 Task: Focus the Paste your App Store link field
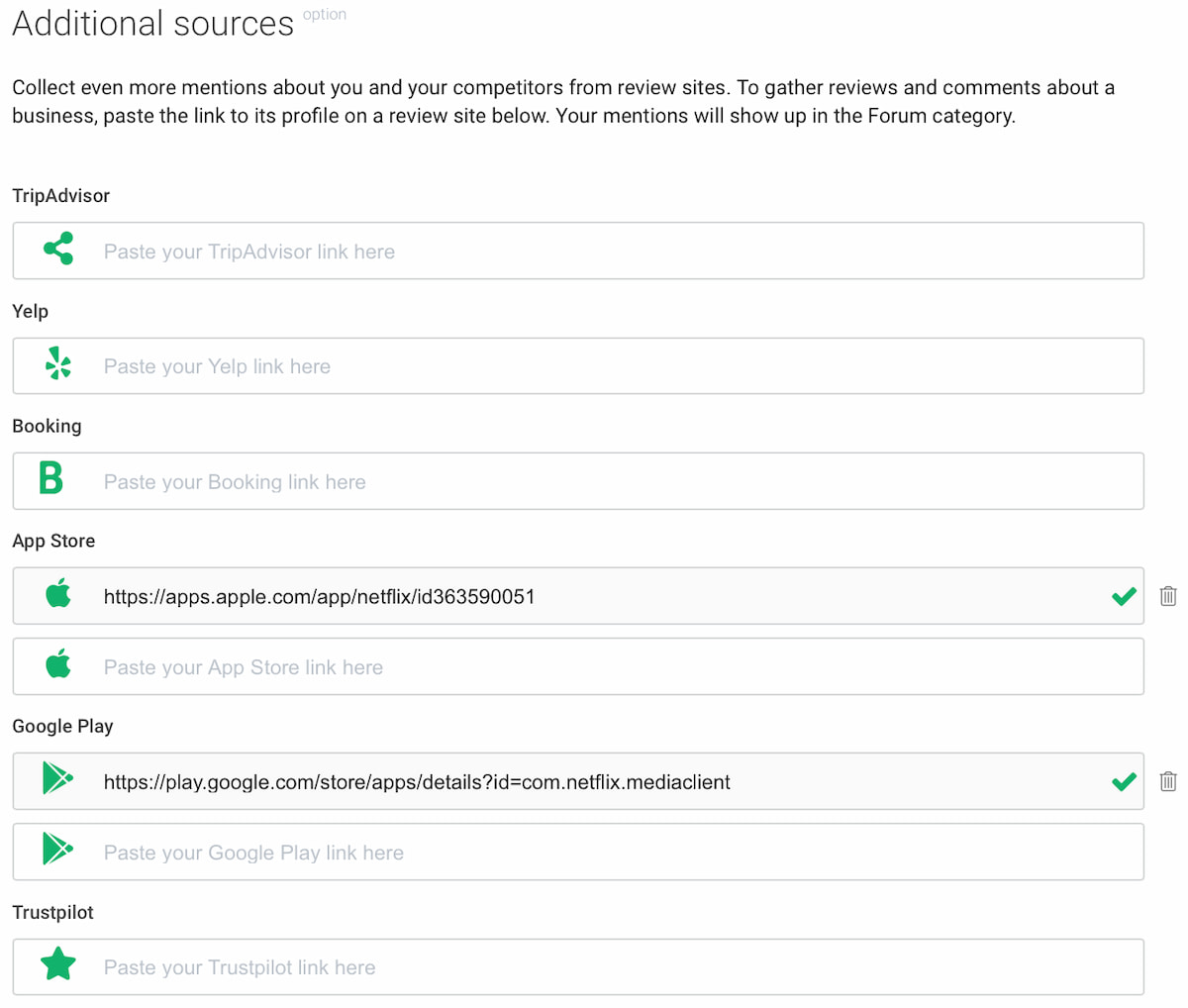point(578,666)
